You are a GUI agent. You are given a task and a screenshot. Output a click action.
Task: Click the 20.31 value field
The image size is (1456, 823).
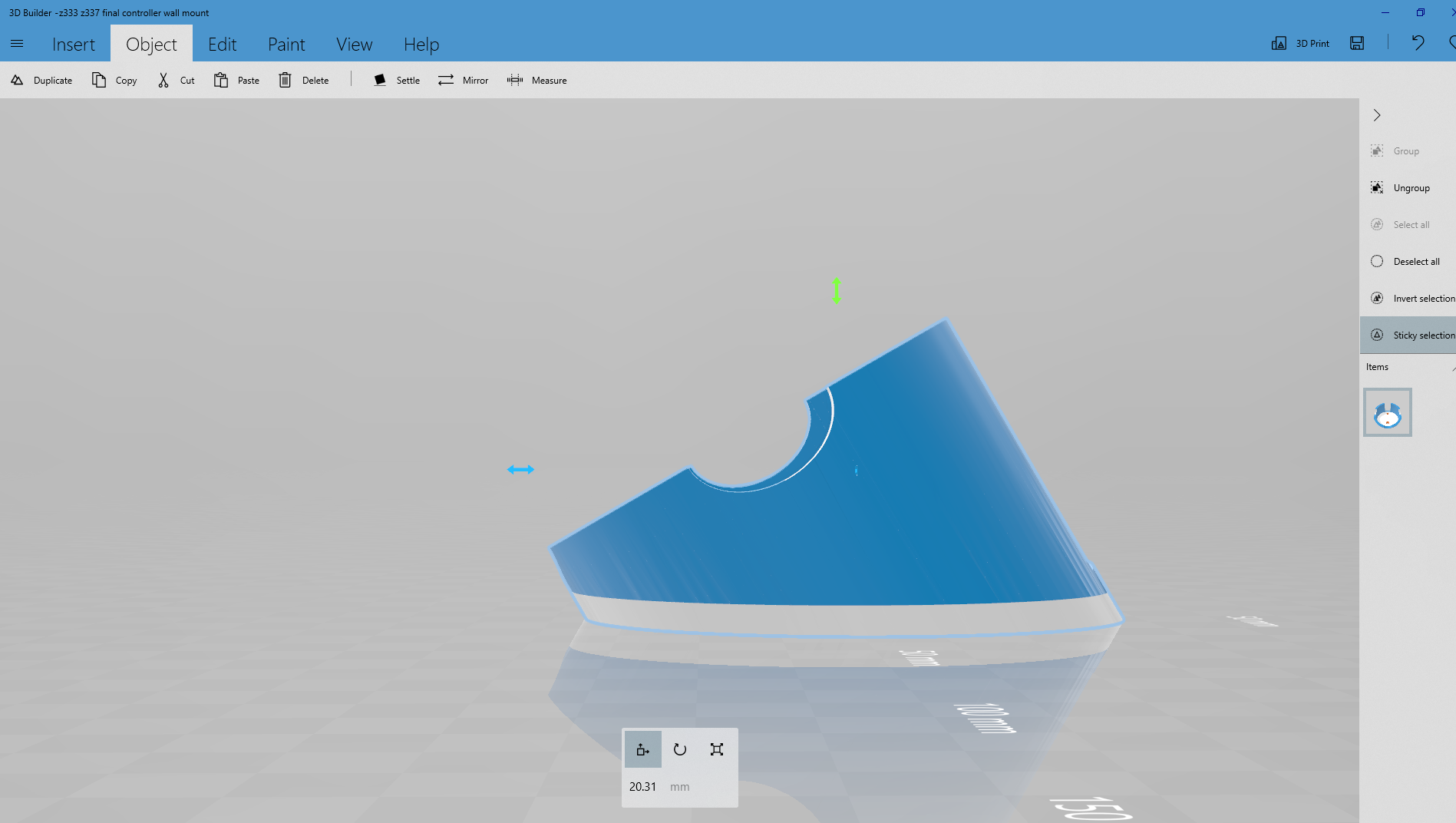tap(643, 787)
